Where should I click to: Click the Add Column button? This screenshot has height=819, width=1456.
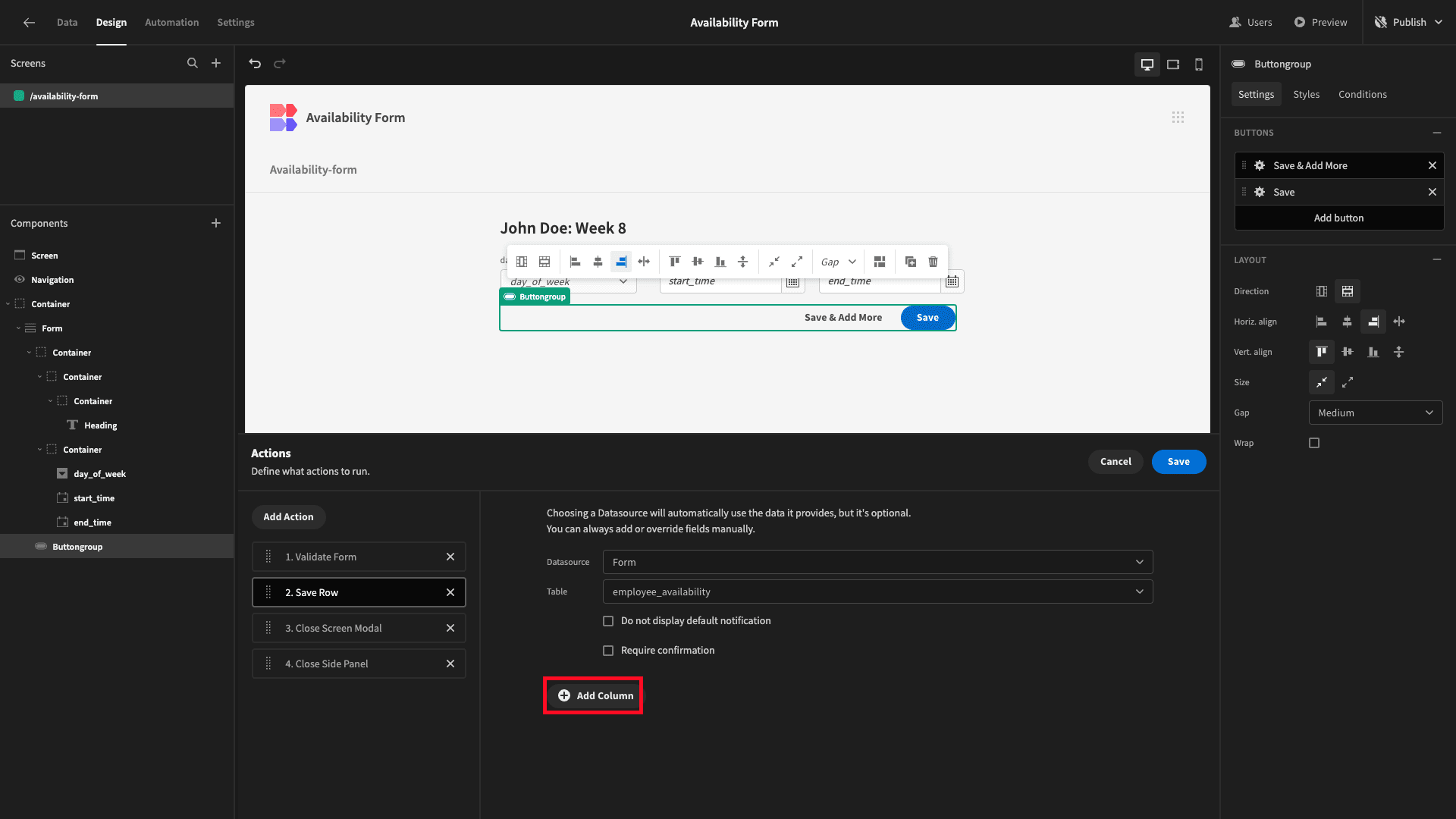click(595, 695)
